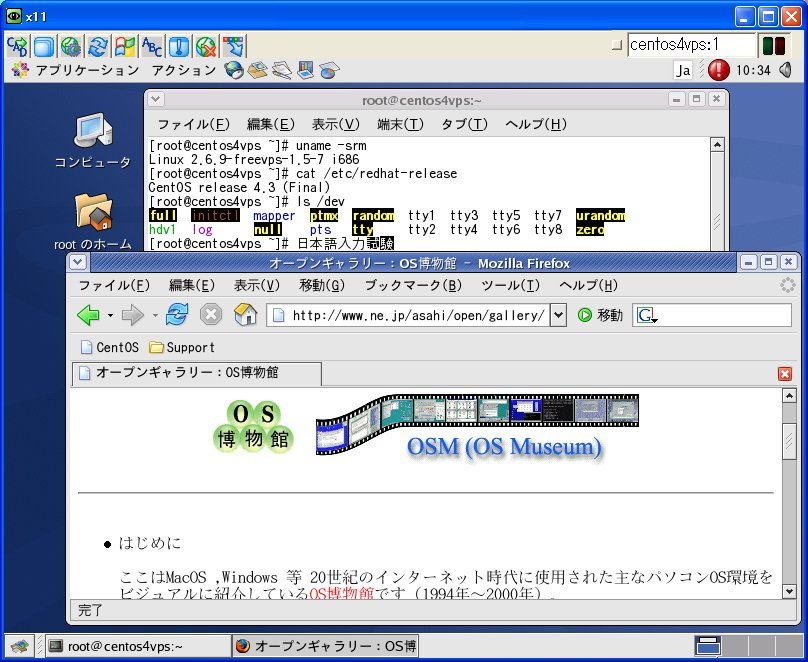
Task: Click the show desktop icon in bottom panel
Action: point(20,646)
